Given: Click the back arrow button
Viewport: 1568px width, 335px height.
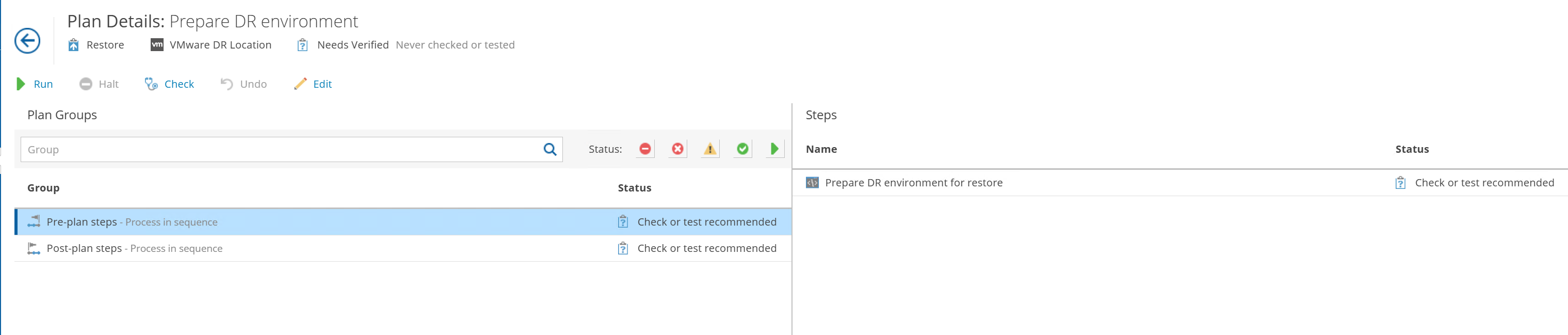Looking at the screenshot, I should (x=27, y=41).
